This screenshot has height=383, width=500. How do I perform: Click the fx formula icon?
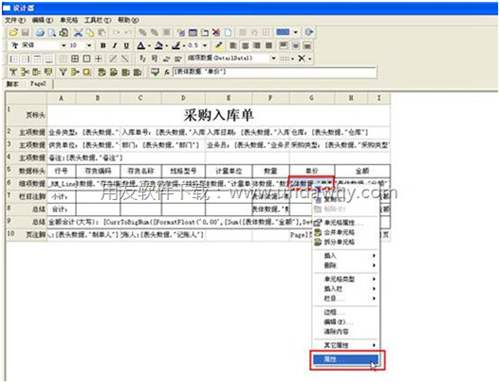coord(167,72)
